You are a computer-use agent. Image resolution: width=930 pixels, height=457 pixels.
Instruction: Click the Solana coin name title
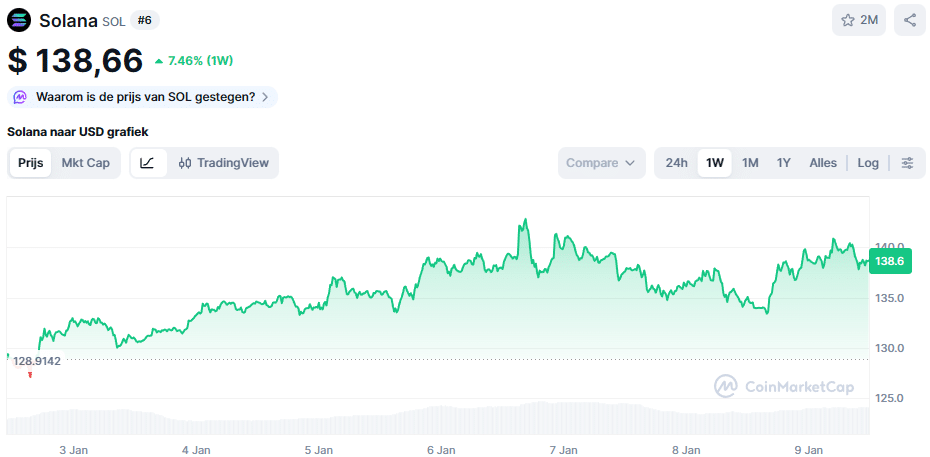pos(68,21)
